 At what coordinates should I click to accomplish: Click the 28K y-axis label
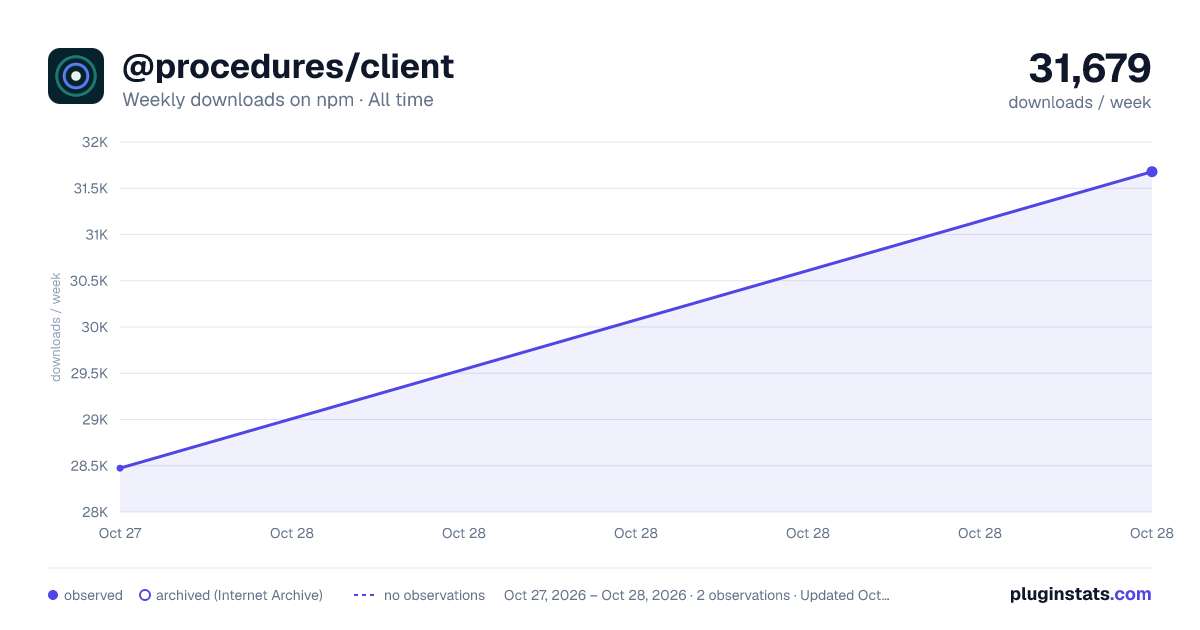[x=96, y=512]
